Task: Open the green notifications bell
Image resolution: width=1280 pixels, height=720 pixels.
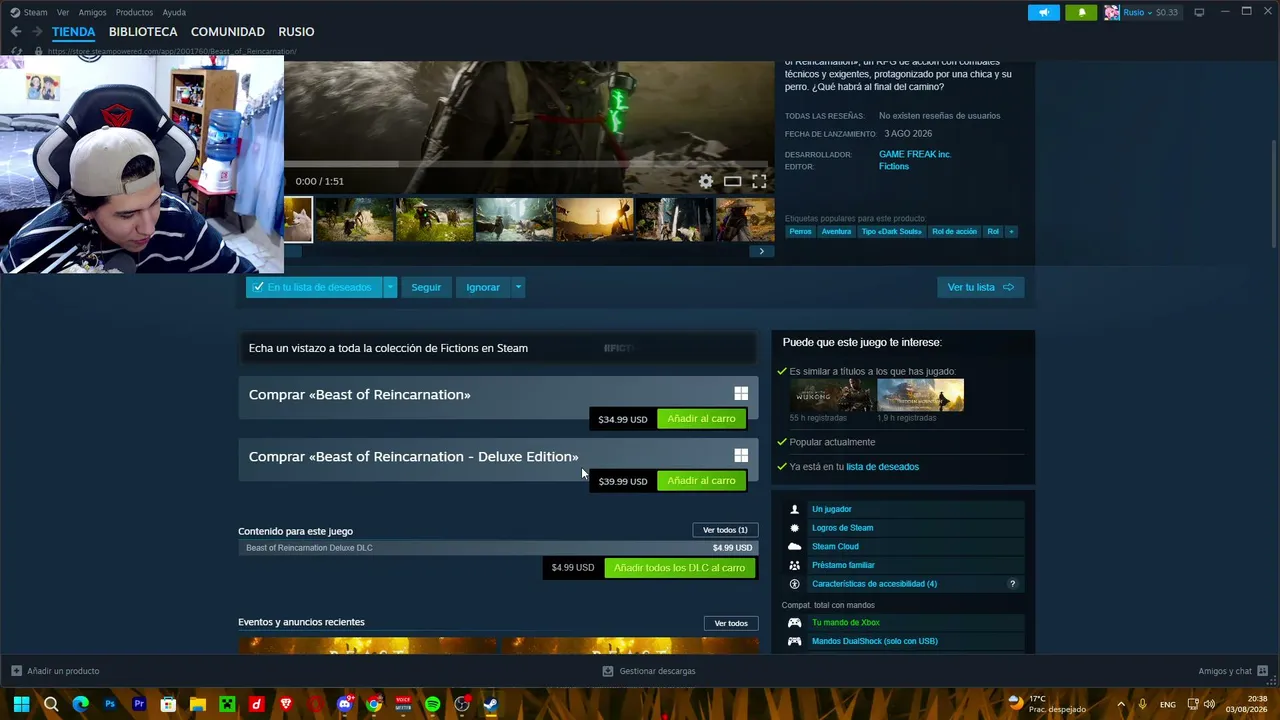Action: click(1081, 12)
